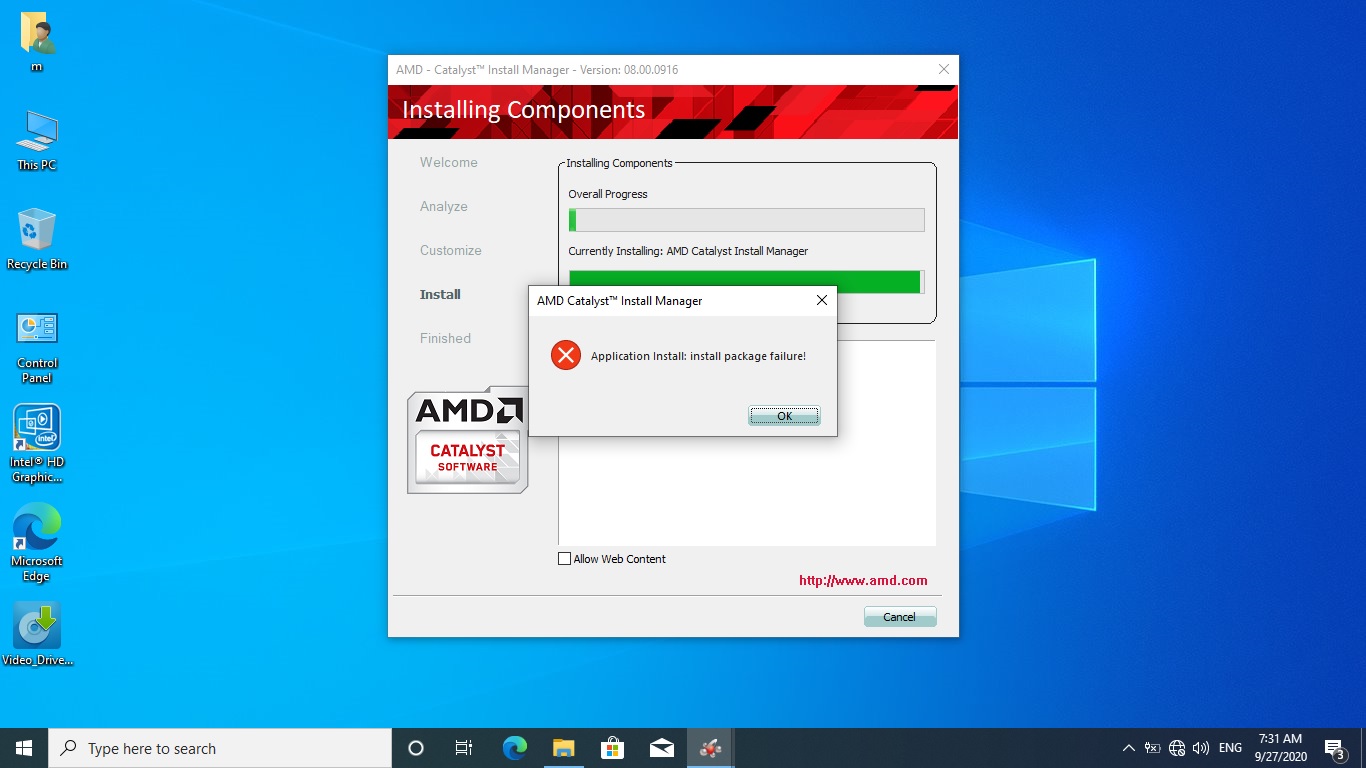Open network settings from the tray globe icon
This screenshot has height=768, width=1366.
pyautogui.click(x=1177, y=748)
